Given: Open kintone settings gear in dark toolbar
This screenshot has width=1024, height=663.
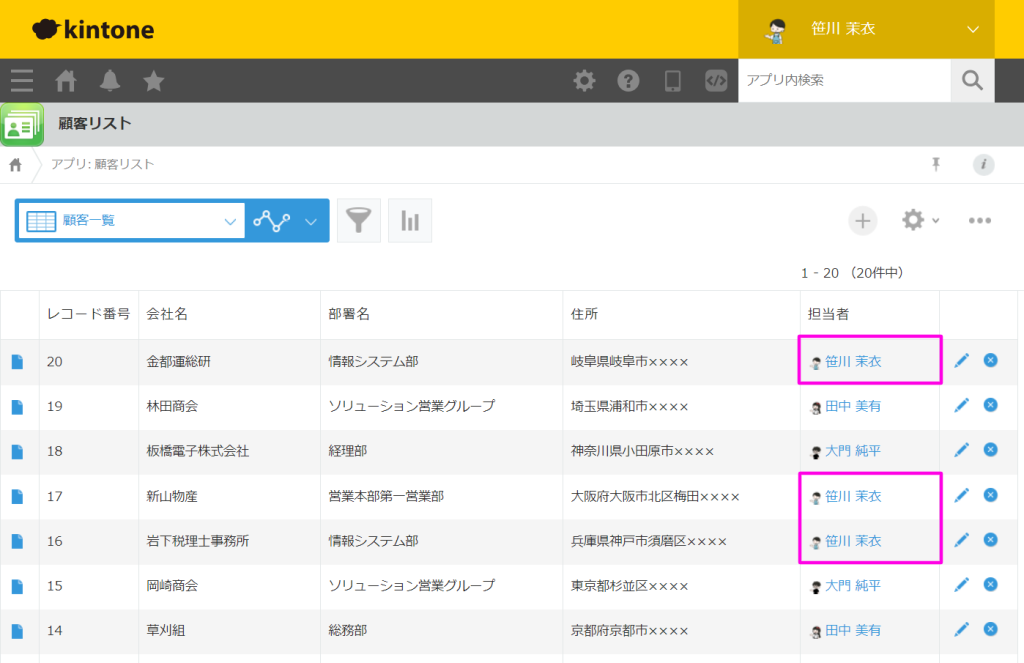Looking at the screenshot, I should [584, 80].
